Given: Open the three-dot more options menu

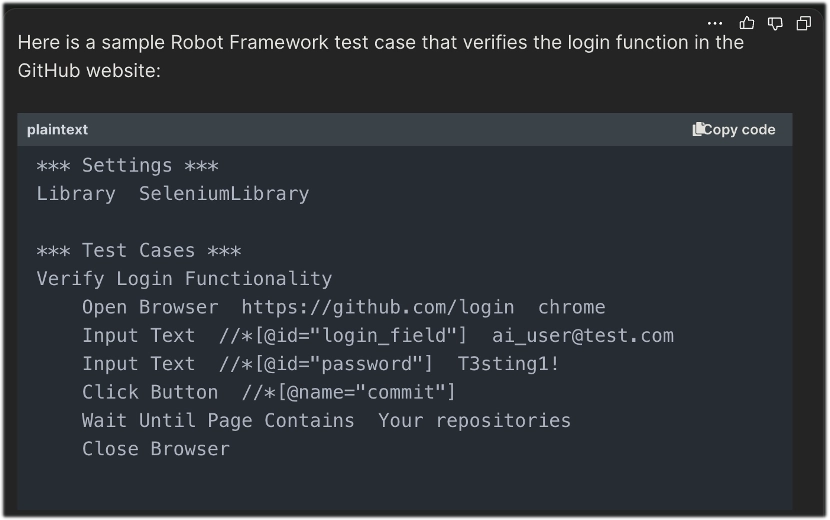Looking at the screenshot, I should pos(715,23).
